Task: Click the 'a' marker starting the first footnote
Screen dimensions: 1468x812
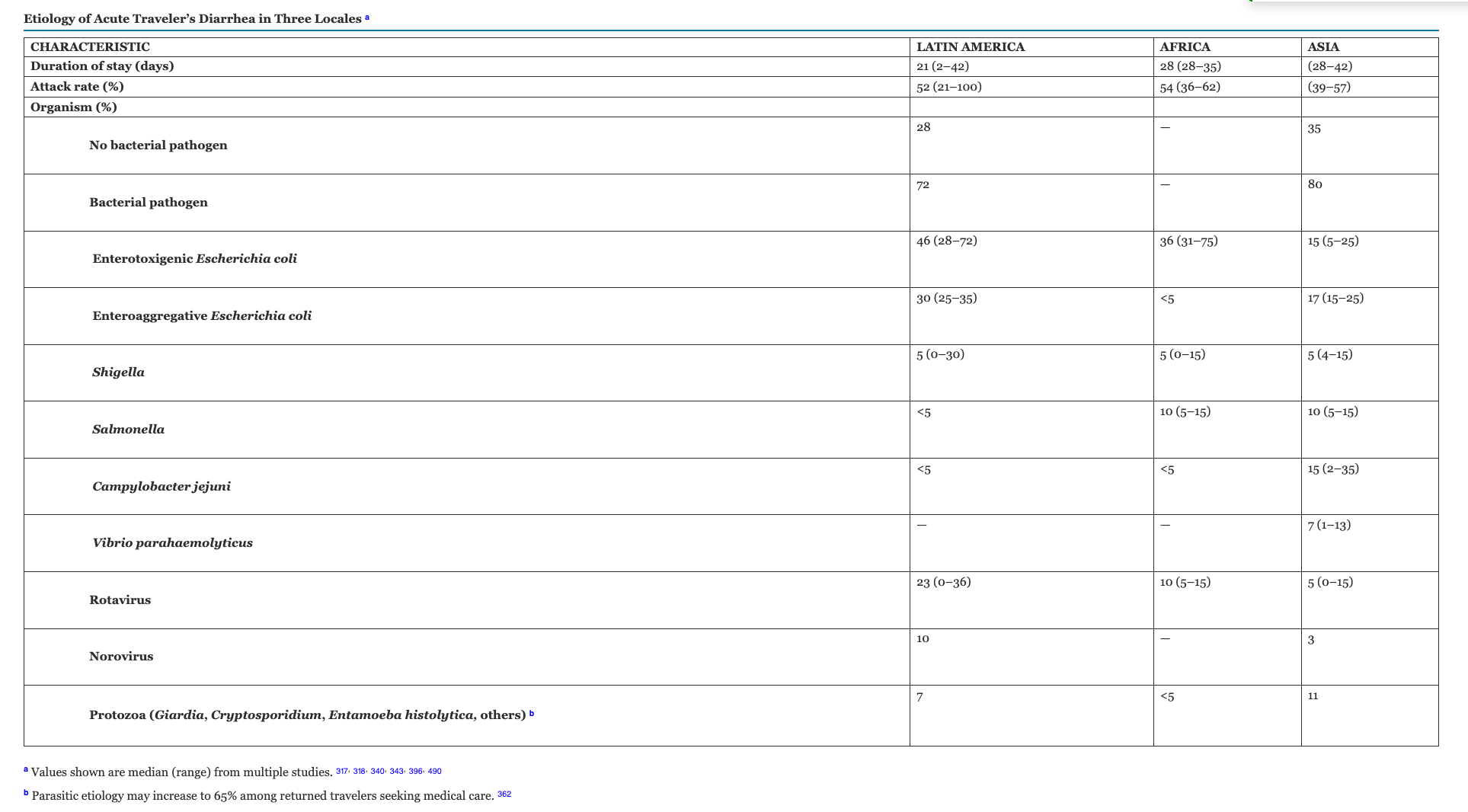Action: tap(26, 769)
